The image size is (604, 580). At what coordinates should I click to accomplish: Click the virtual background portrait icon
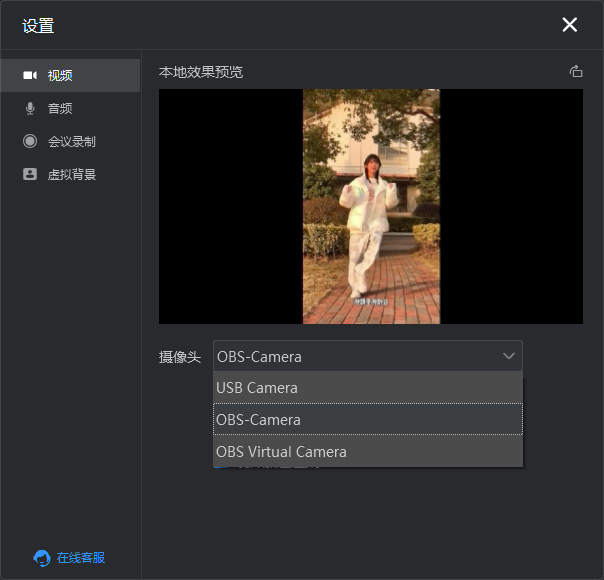pos(30,175)
